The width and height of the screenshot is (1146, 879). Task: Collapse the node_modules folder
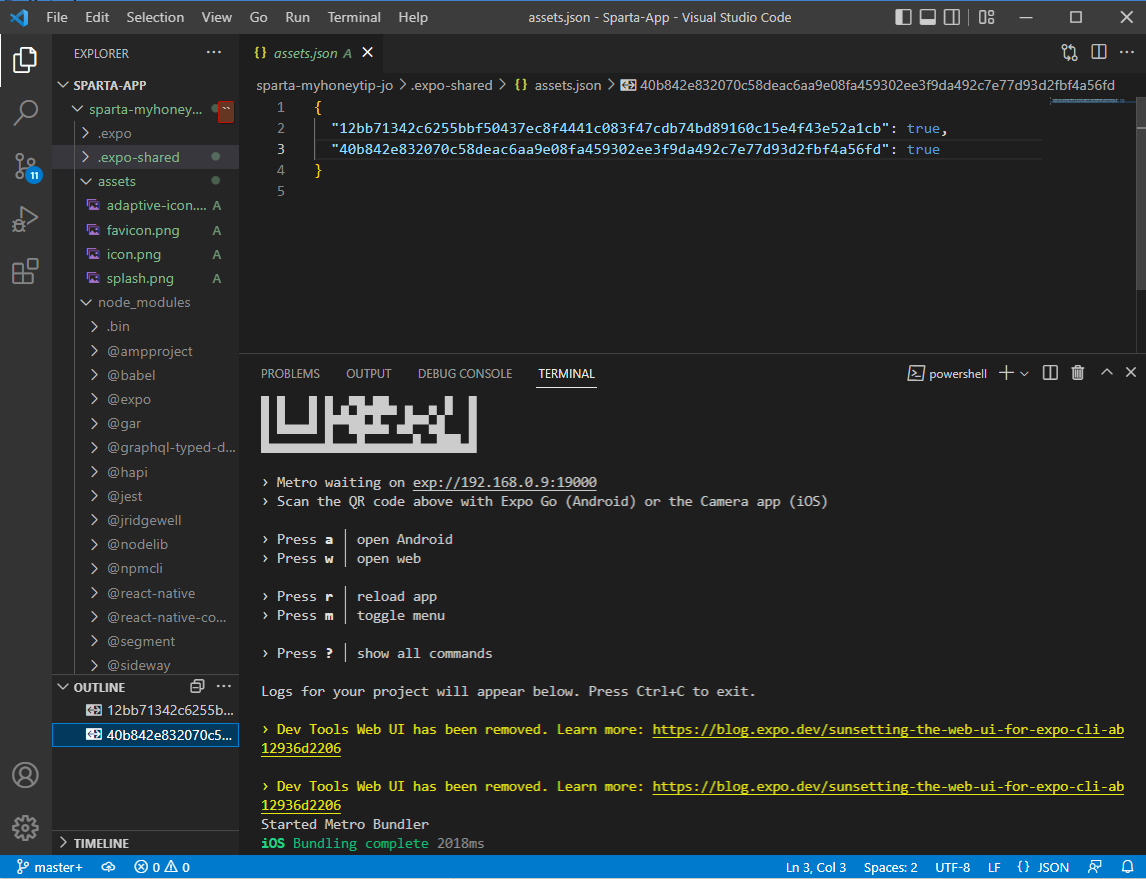click(145, 302)
